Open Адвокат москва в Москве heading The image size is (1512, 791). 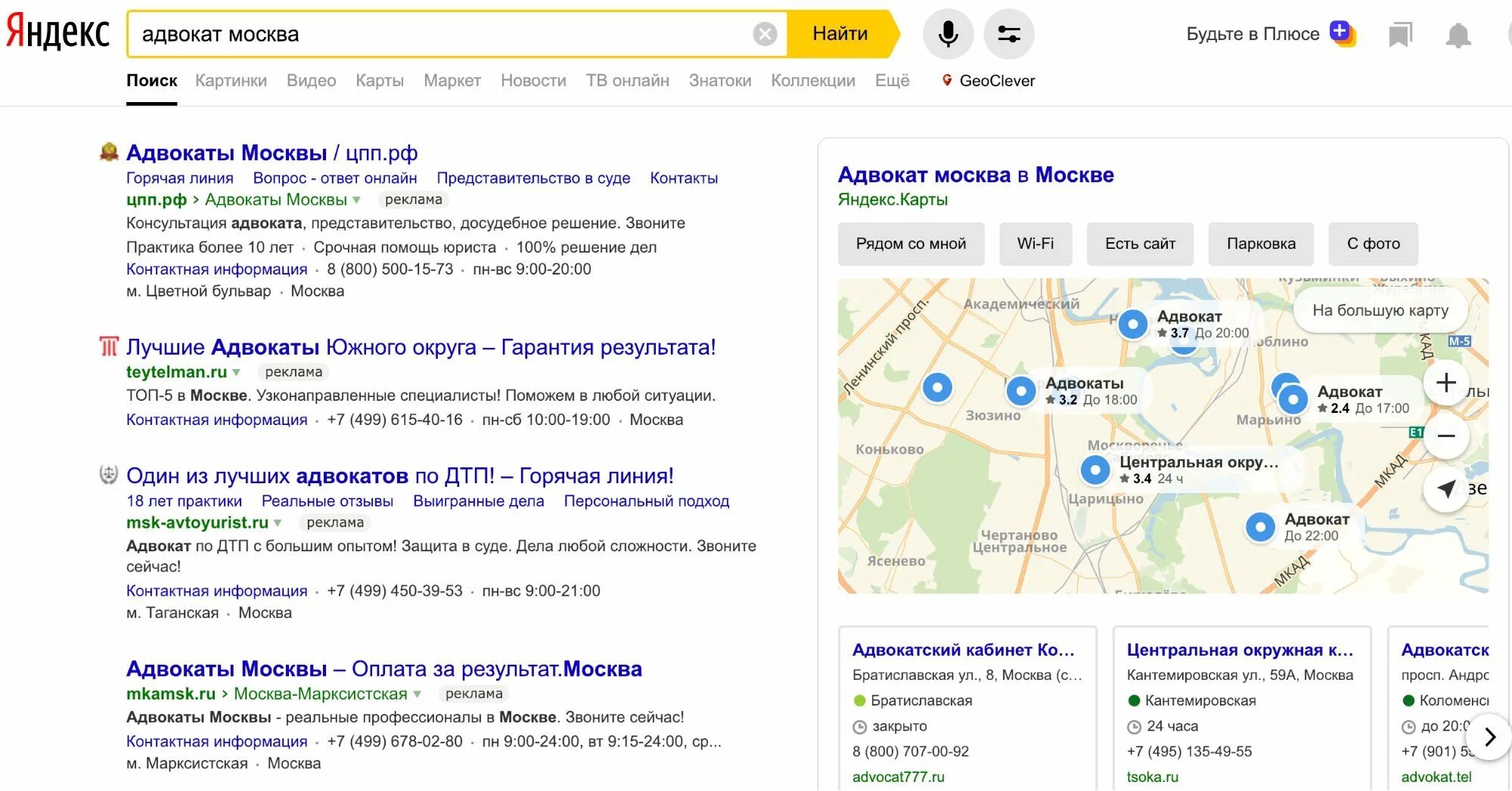(x=976, y=175)
